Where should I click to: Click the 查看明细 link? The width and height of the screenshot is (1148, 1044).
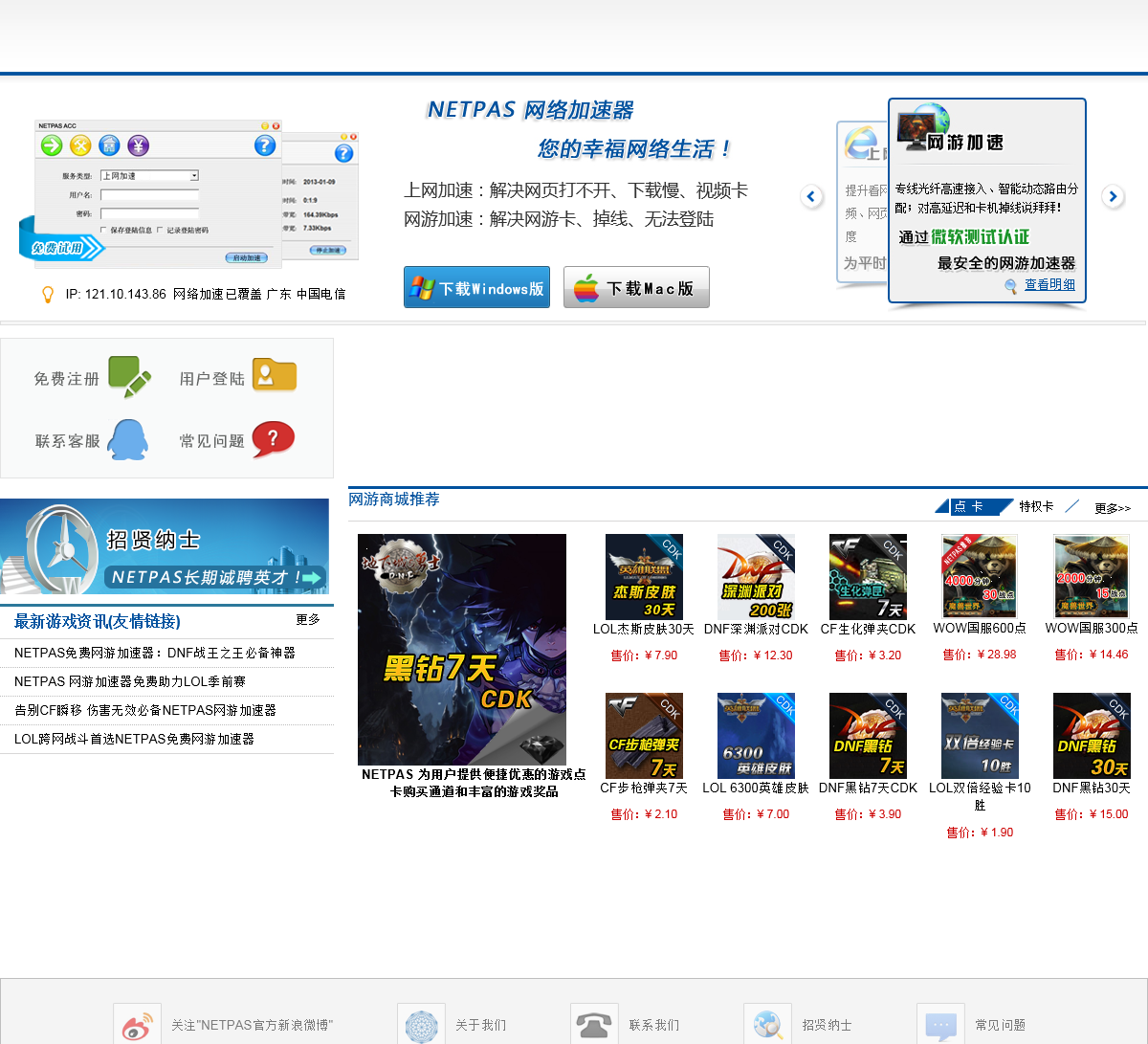pos(1049,284)
